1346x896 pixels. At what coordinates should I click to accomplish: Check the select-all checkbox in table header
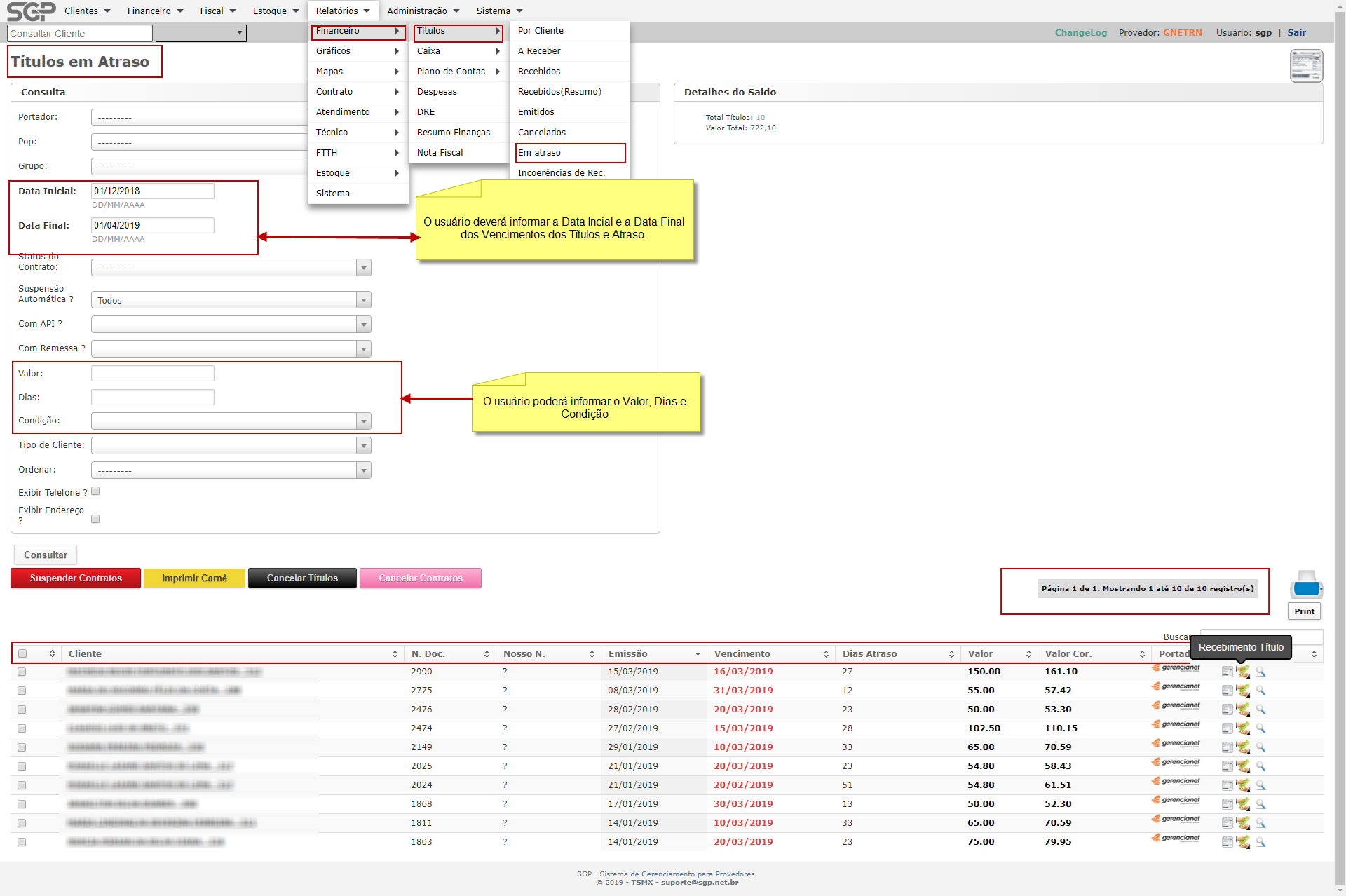(x=22, y=653)
